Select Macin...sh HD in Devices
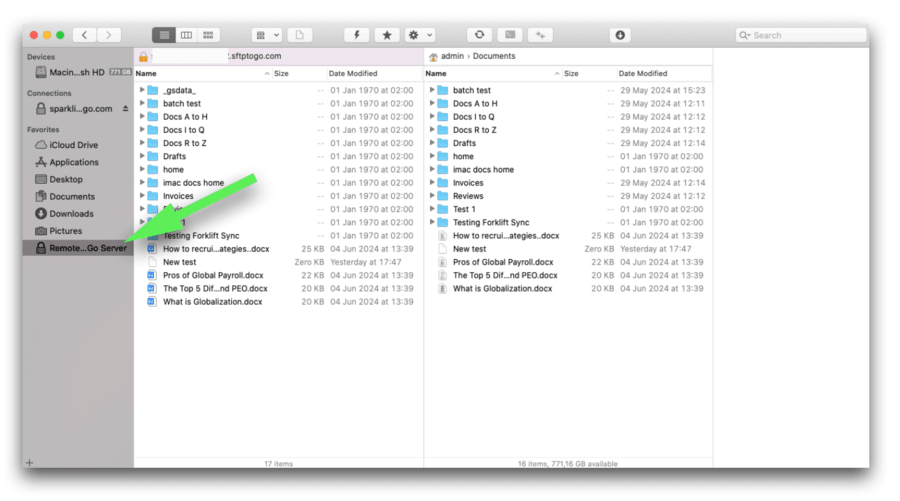Image resolution: width=900 pixels, height=501 pixels. (77, 72)
